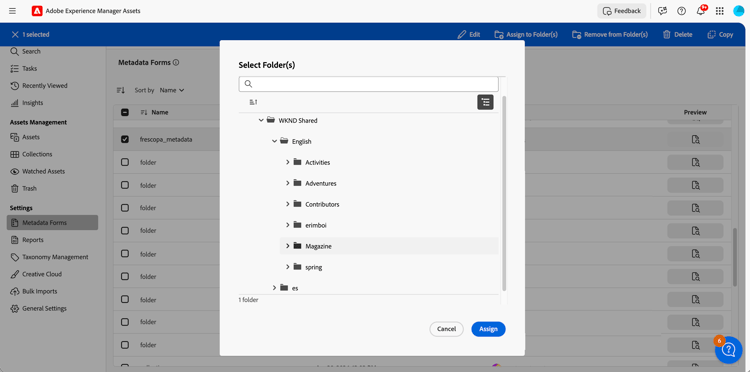Open the user profile avatar
The height and width of the screenshot is (372, 750).
click(738, 11)
